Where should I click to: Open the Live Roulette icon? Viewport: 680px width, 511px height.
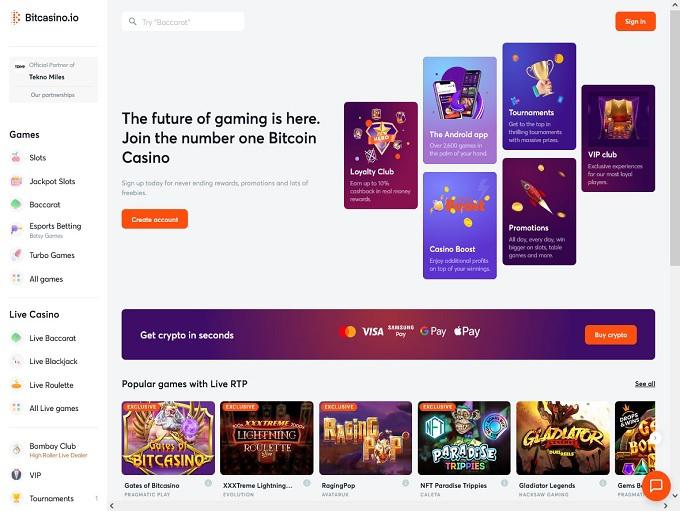[x=16, y=385]
